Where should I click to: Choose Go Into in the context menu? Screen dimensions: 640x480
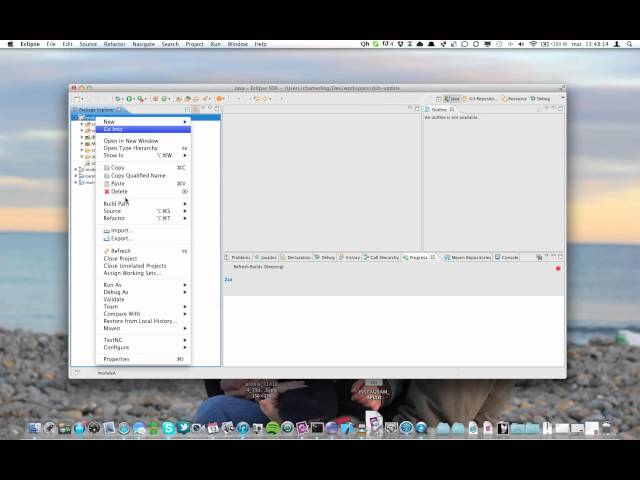coord(143,129)
